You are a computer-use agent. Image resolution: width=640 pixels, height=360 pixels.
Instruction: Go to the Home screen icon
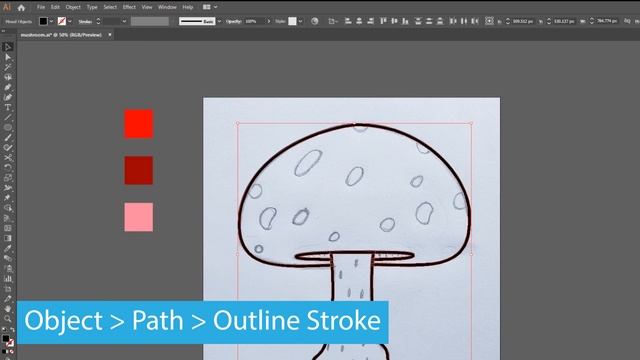tap(21, 7)
